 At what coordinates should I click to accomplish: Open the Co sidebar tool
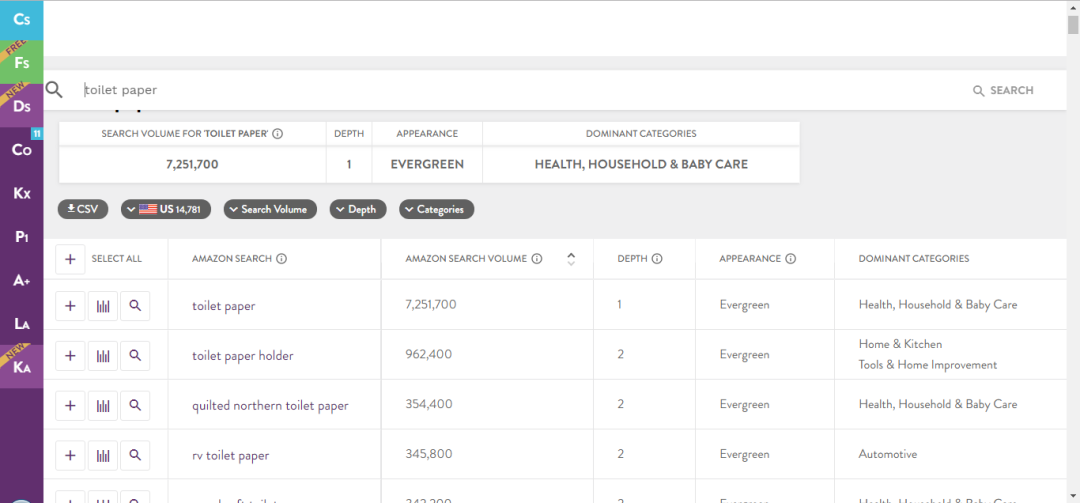(21, 149)
